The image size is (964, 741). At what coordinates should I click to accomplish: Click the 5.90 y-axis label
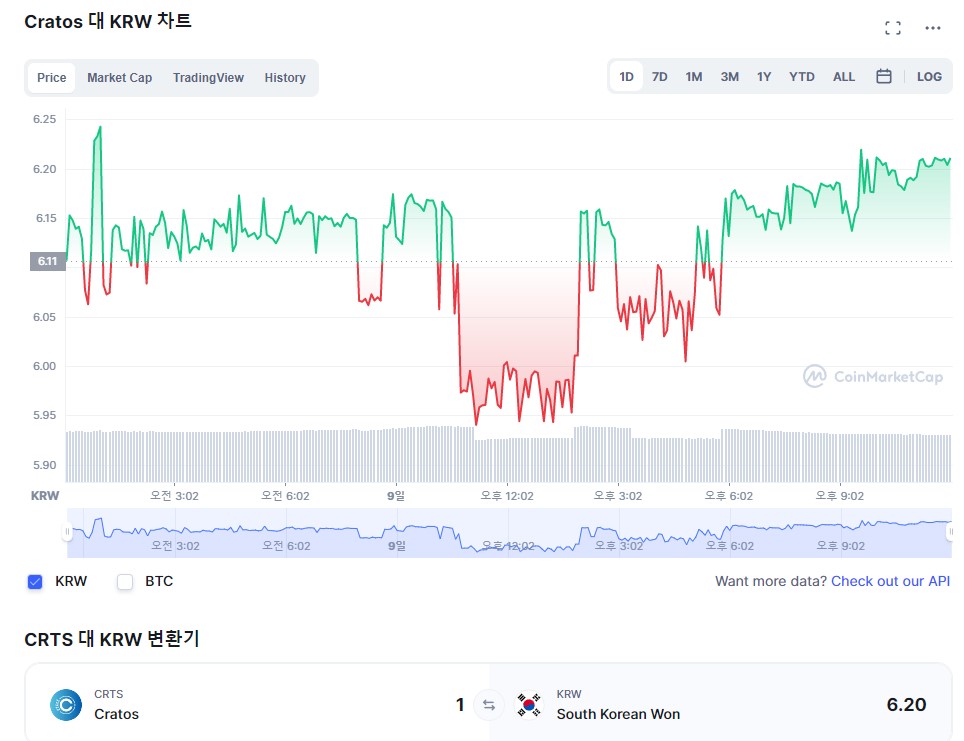pyautogui.click(x=44, y=465)
